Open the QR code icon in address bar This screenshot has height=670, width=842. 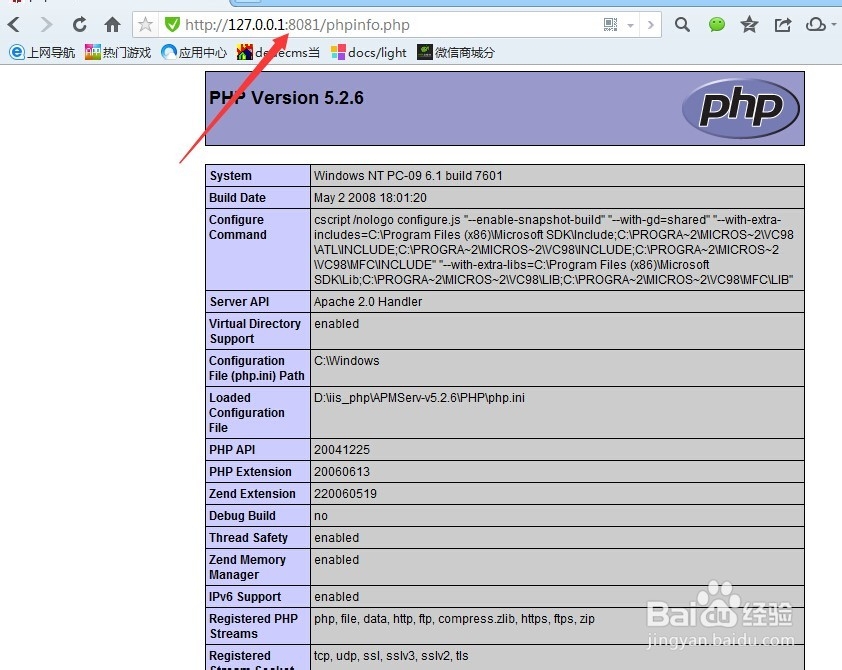(x=611, y=25)
